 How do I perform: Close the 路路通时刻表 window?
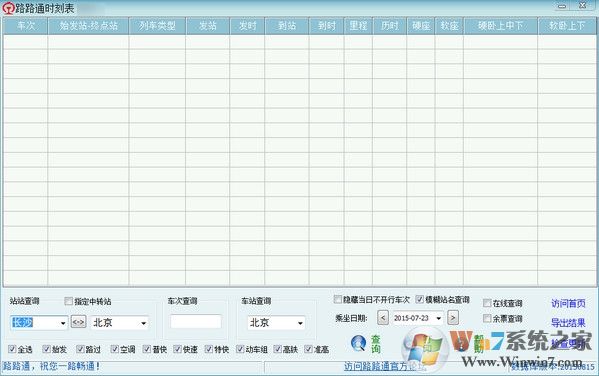click(x=583, y=5)
